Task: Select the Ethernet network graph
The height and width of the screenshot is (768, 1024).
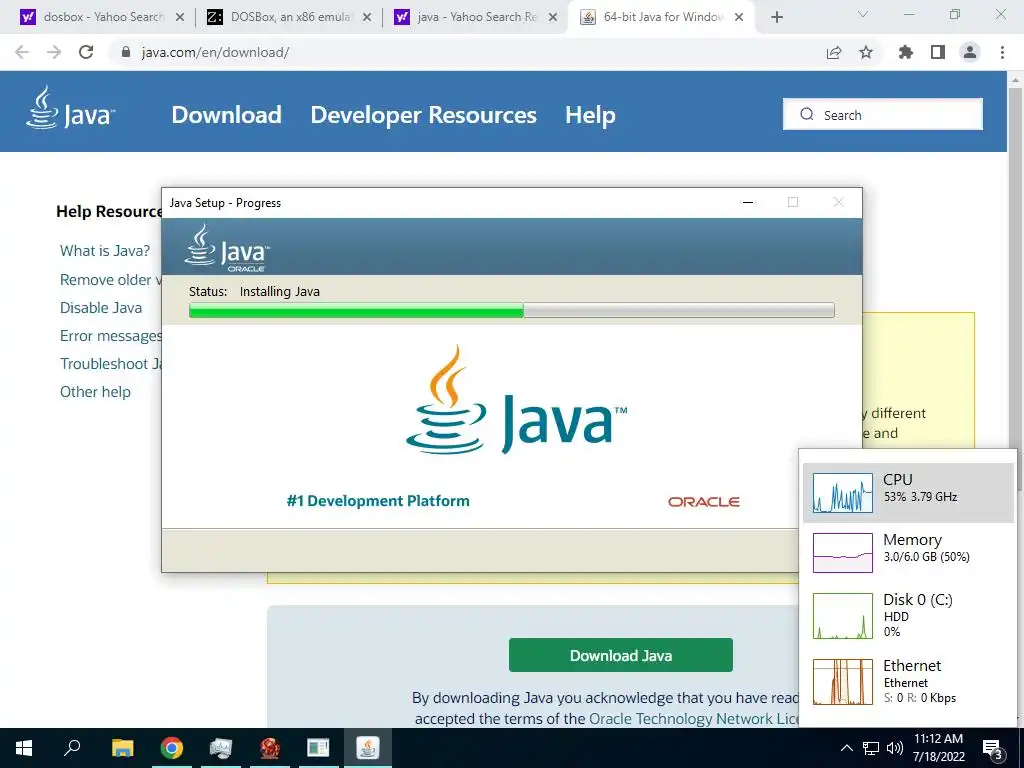Action: click(908, 682)
